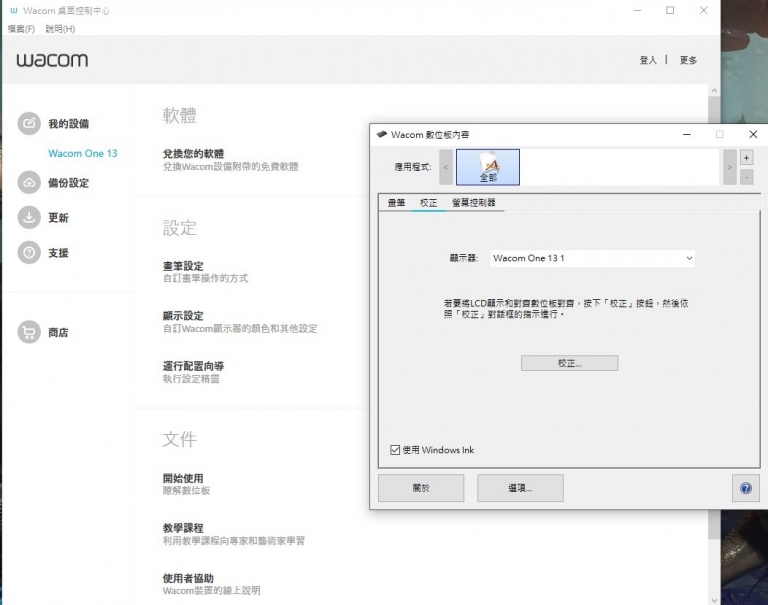Open 更多 in the header
The image size is (768, 605).
(688, 60)
